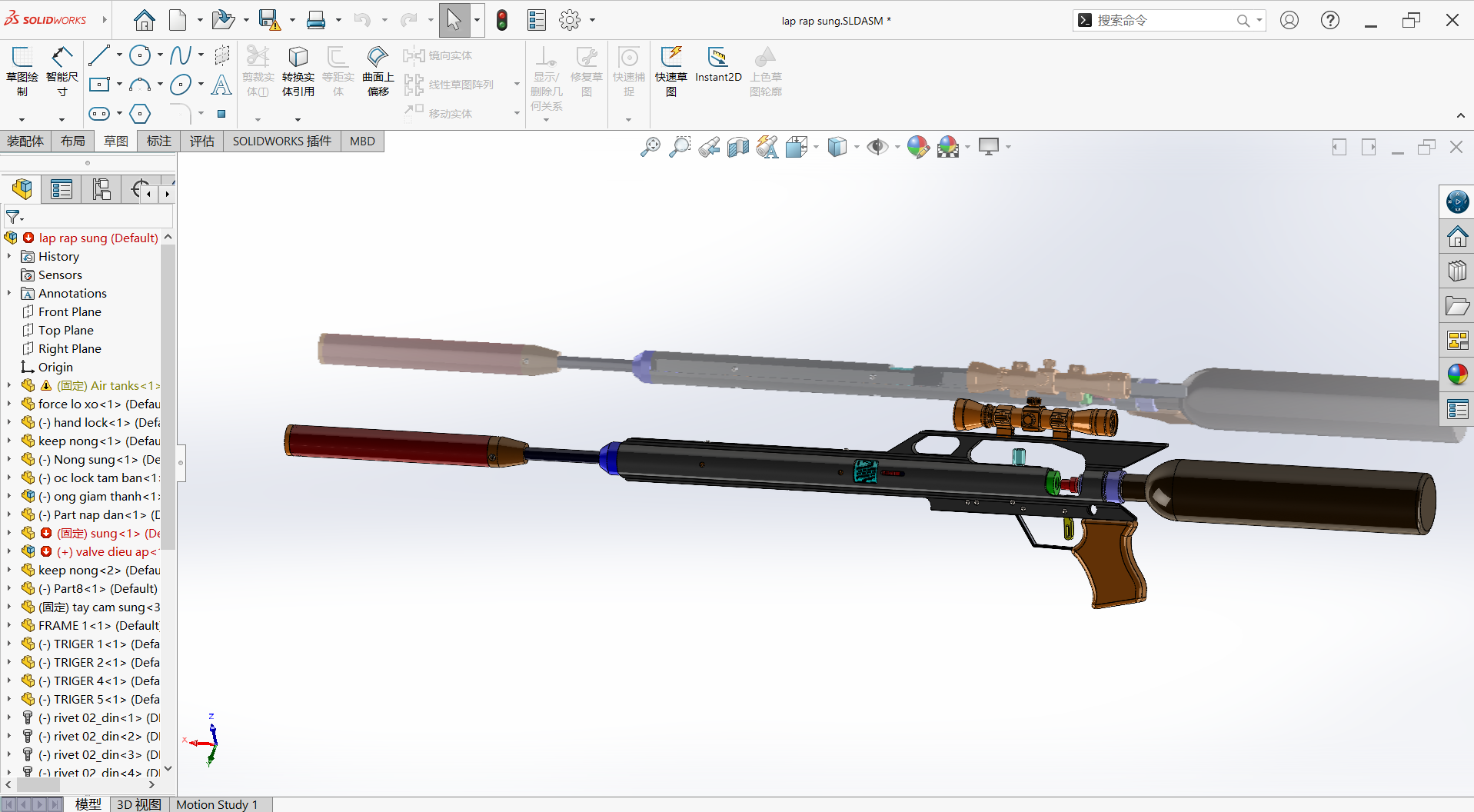Switch to the SOLIDWORKS 插件 tab
The height and width of the screenshot is (812, 1474).
[282, 141]
